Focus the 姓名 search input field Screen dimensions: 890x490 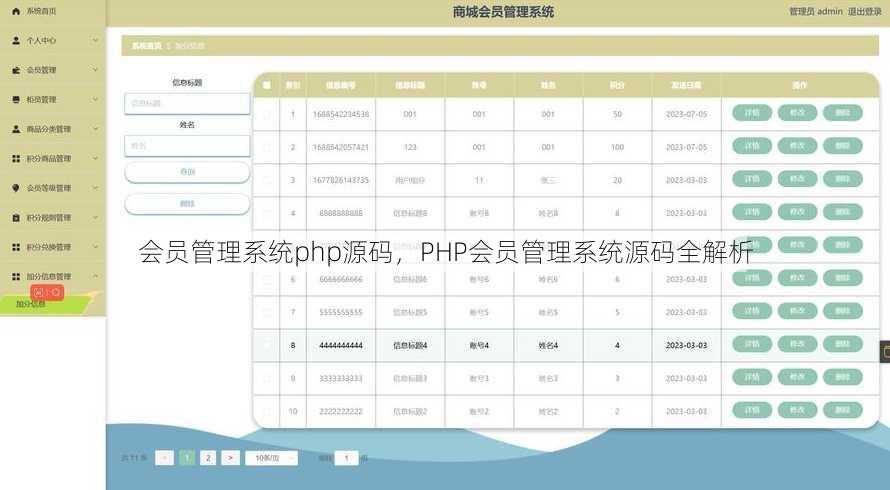tap(187, 146)
